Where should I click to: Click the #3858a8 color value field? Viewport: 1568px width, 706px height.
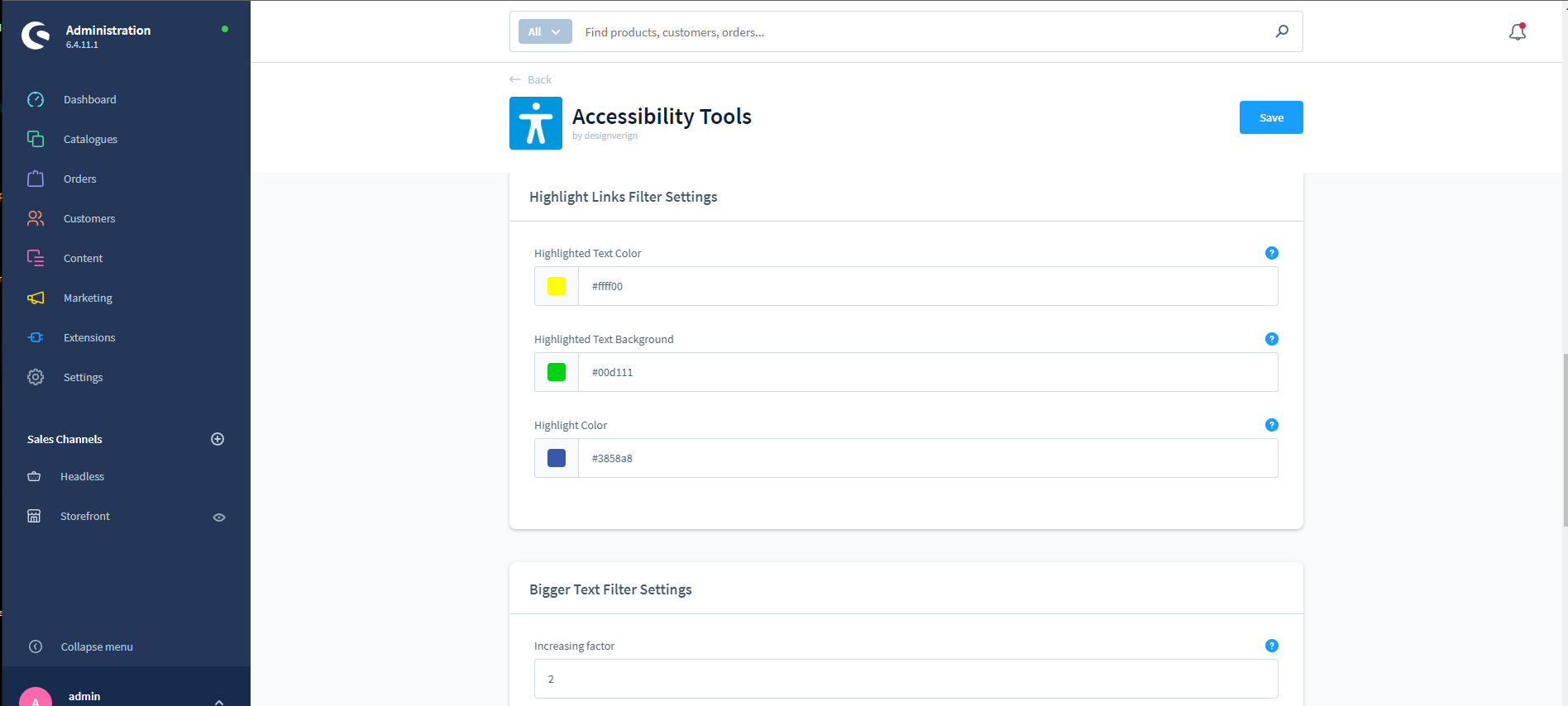coord(928,458)
